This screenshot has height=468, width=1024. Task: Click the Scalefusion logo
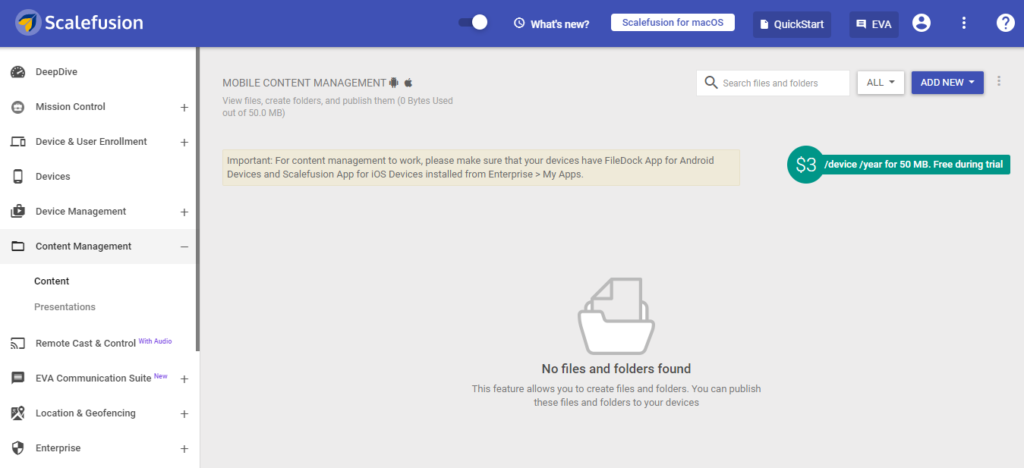(79, 23)
